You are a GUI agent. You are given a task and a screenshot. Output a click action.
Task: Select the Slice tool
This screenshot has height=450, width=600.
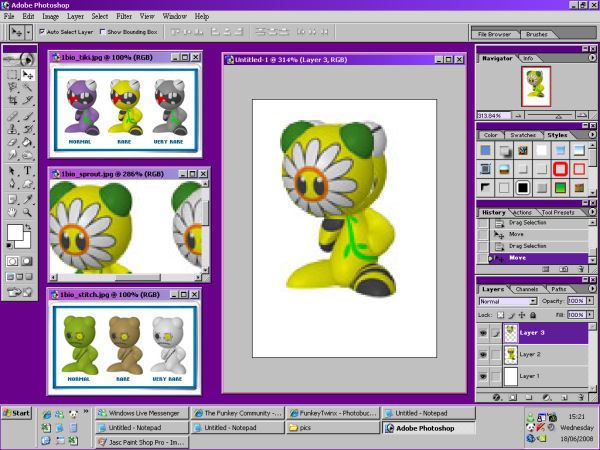tap(27, 101)
